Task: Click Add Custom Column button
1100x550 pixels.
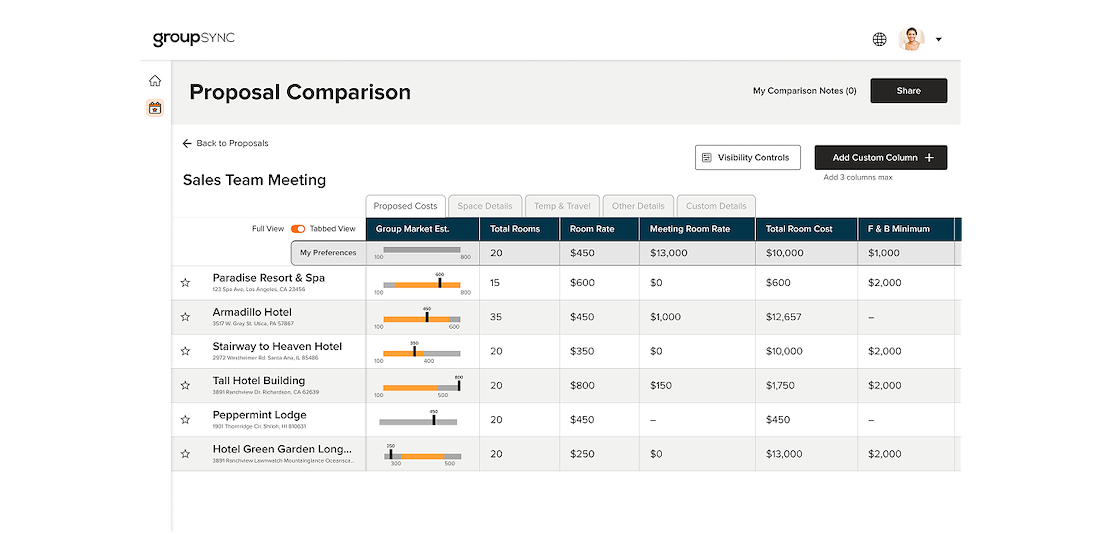Action: (880, 157)
